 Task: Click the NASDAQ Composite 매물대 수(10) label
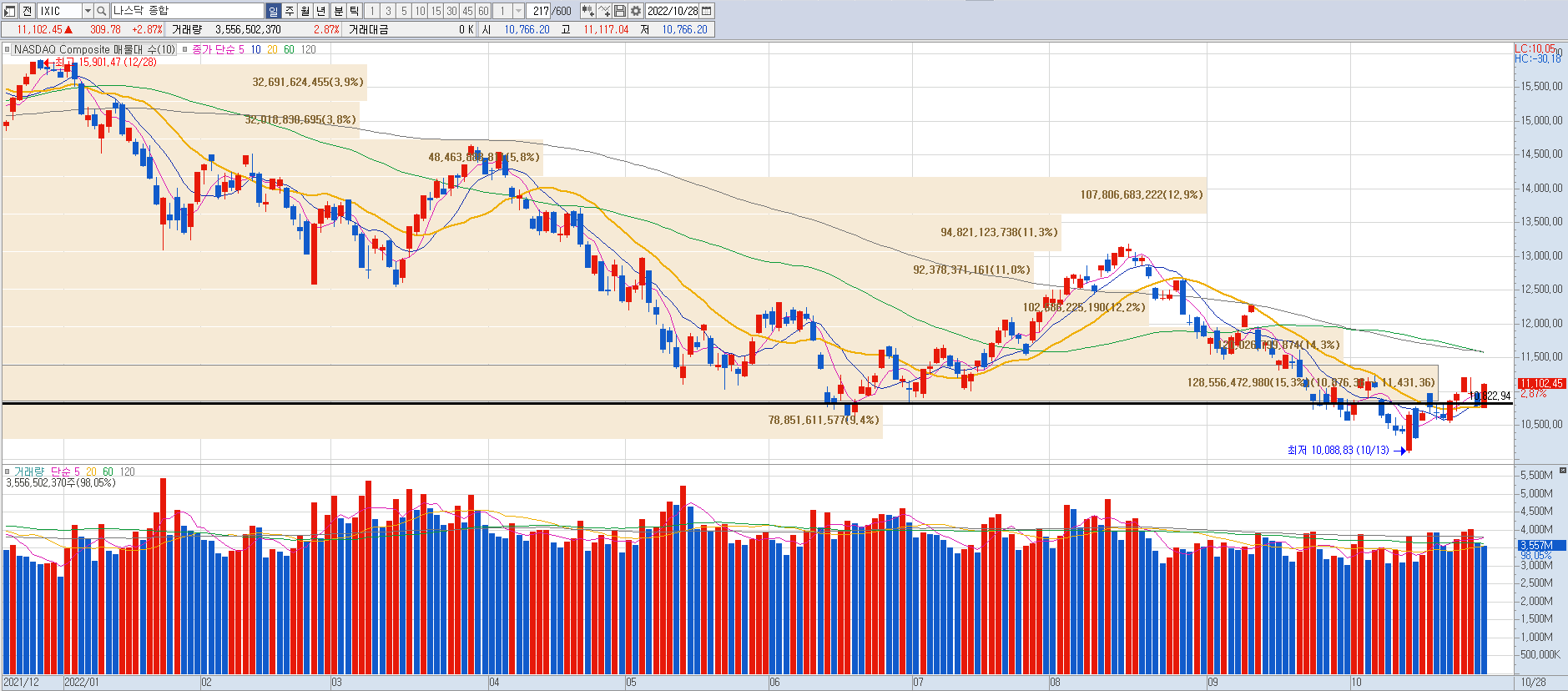pyautogui.click(x=95, y=49)
